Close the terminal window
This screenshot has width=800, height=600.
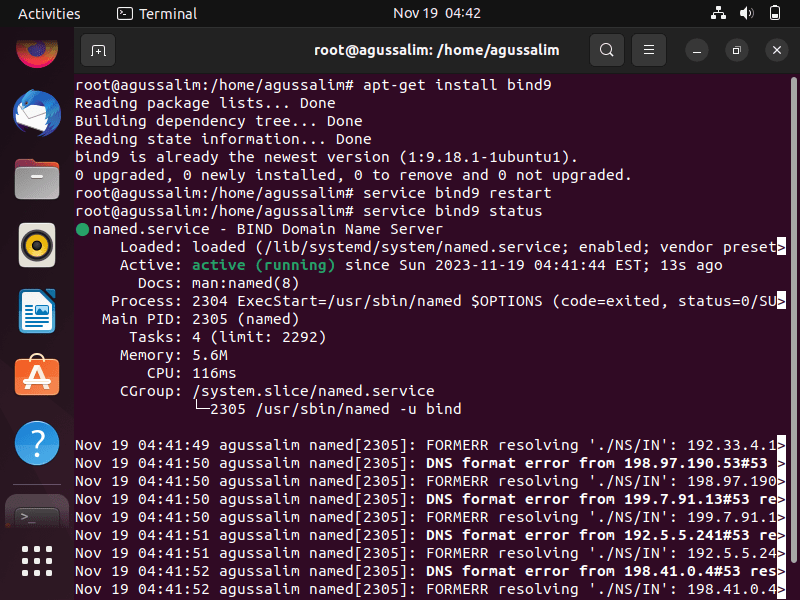point(777,51)
